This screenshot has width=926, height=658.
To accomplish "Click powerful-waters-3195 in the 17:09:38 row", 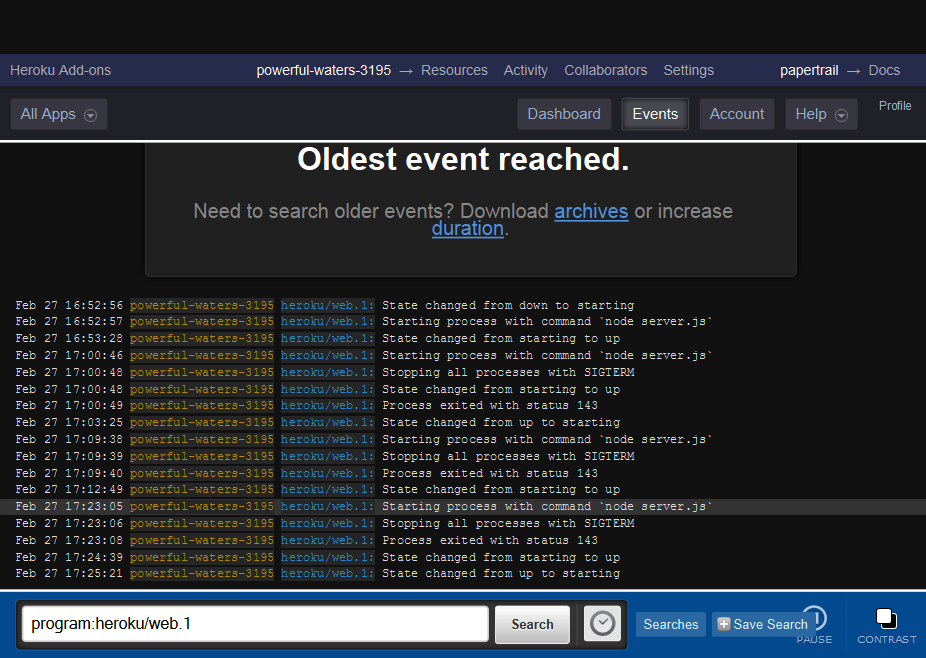I will tap(202, 440).
